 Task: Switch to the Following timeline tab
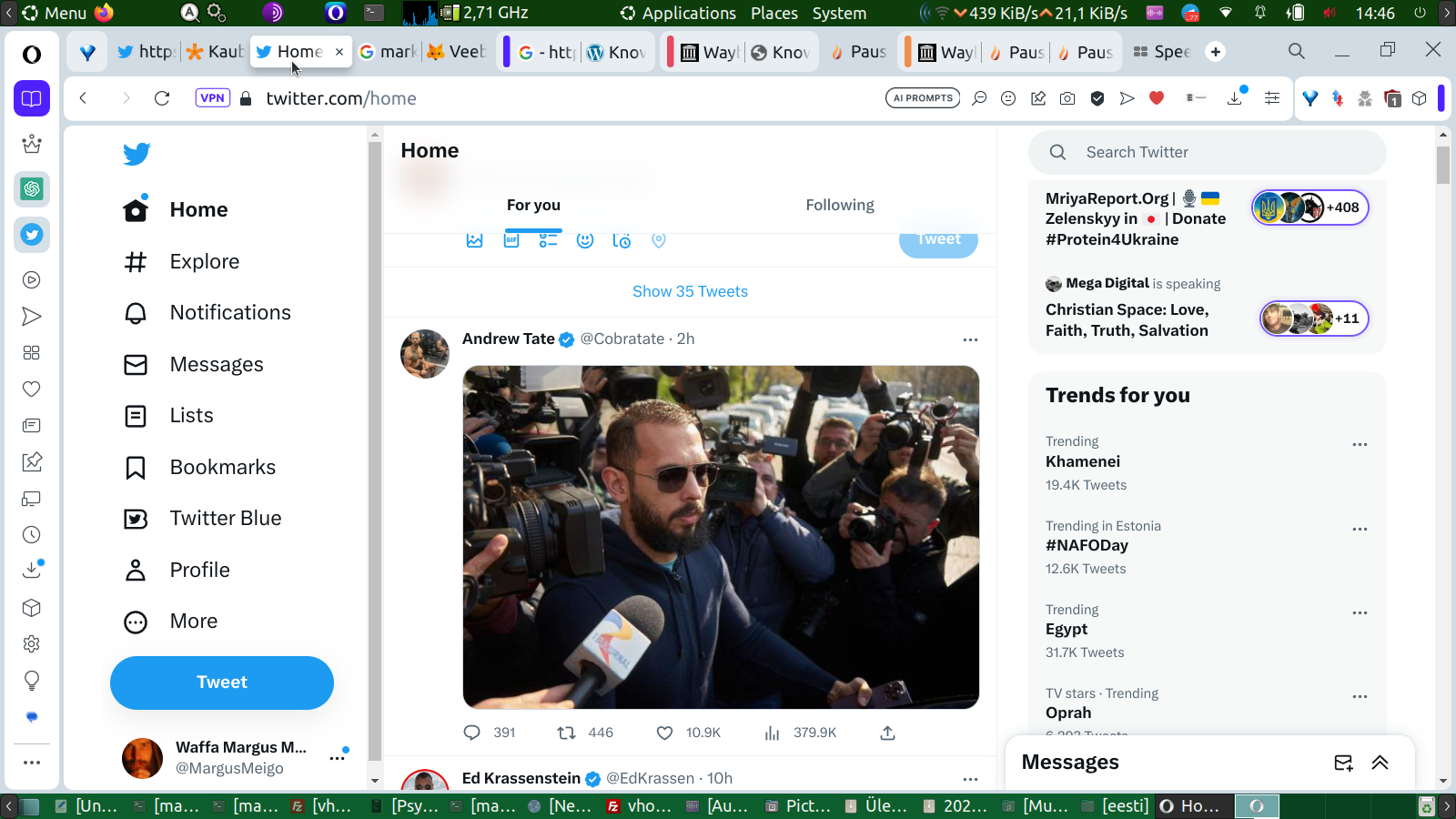click(x=840, y=206)
